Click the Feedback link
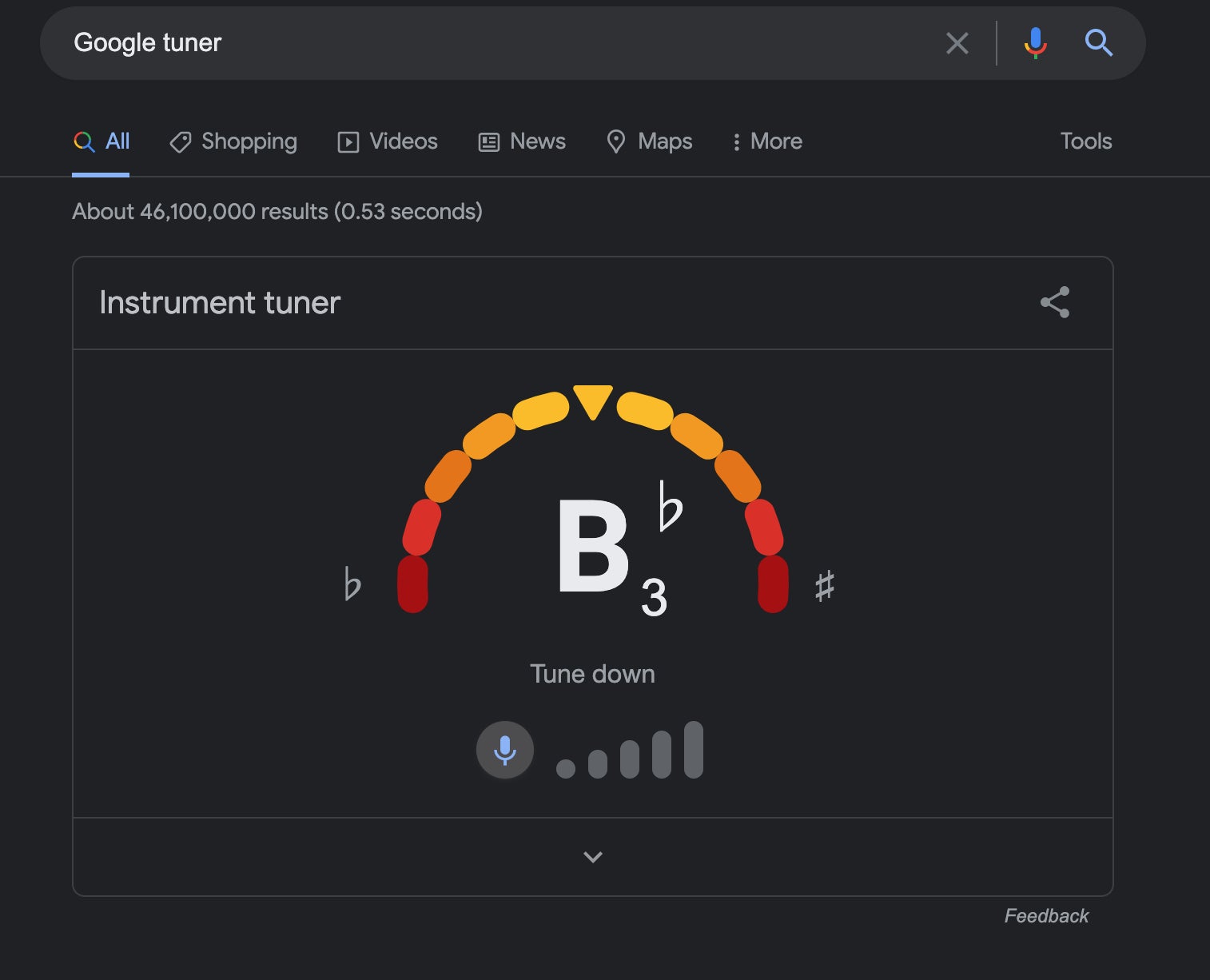The width and height of the screenshot is (1210, 980). pos(1045,916)
